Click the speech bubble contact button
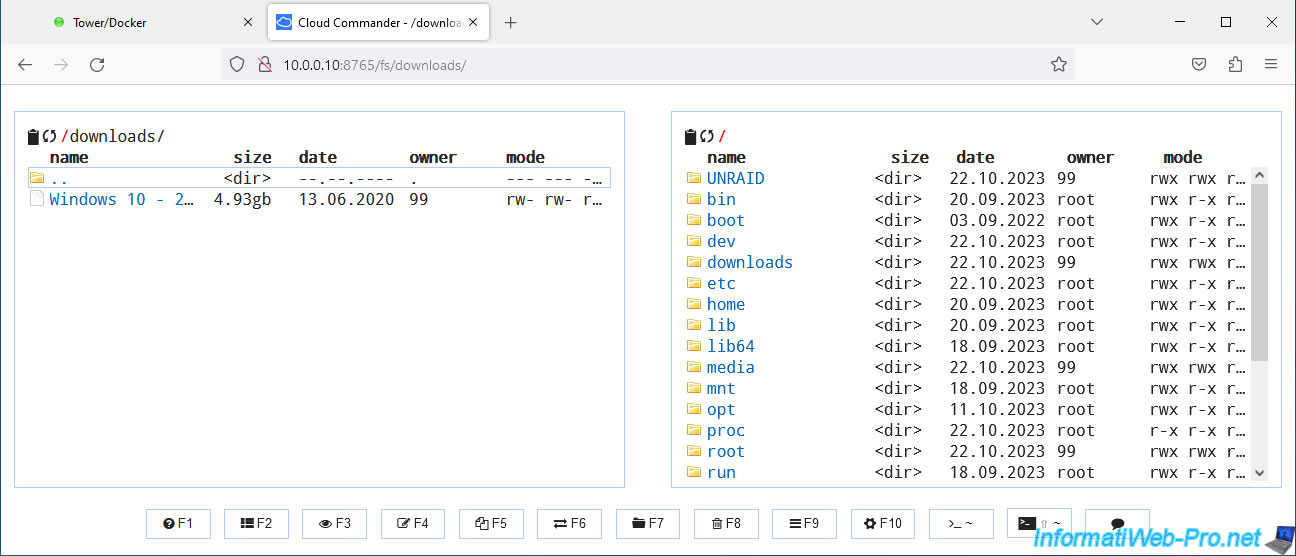1296x556 pixels. pos(1117,523)
